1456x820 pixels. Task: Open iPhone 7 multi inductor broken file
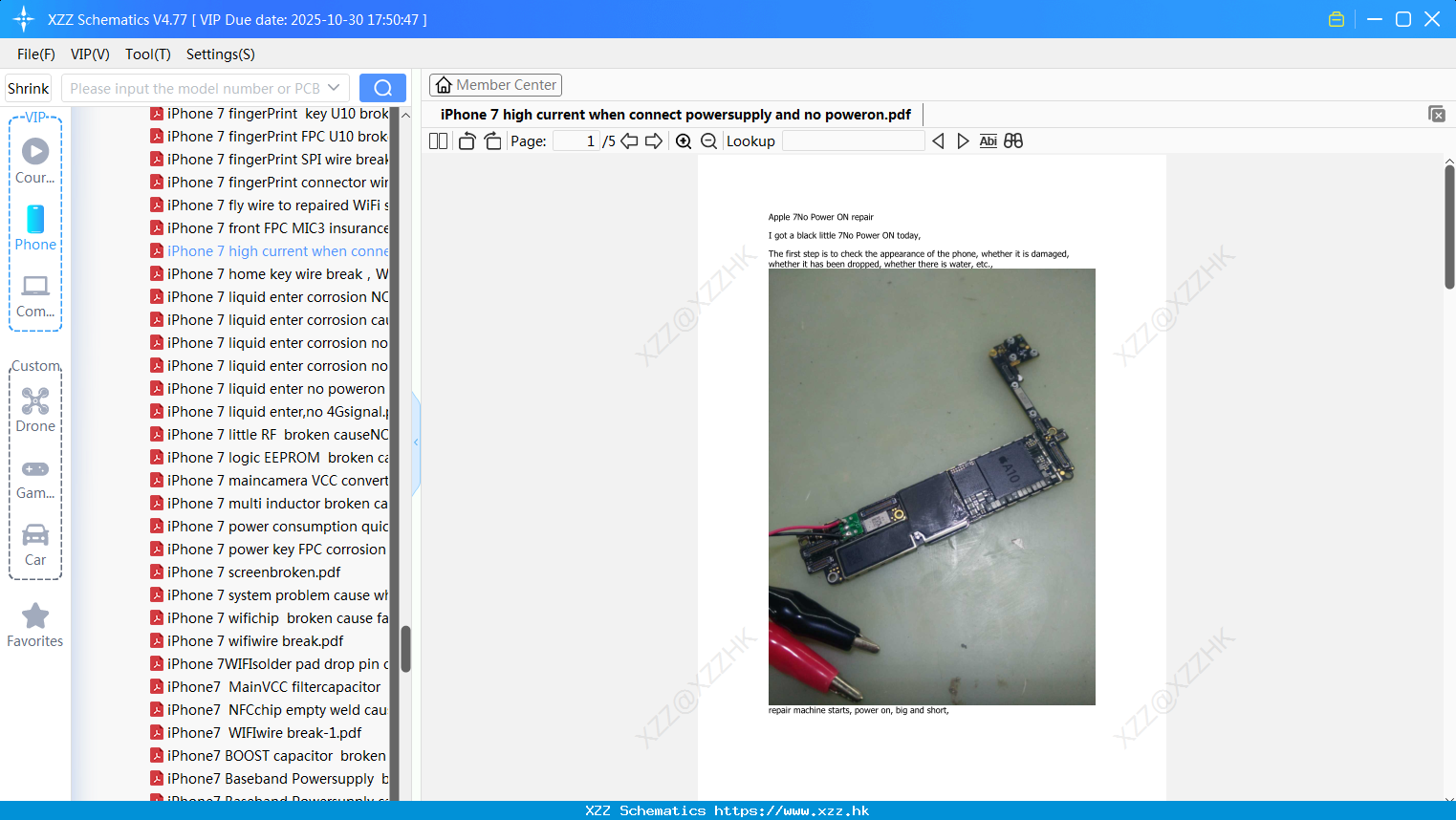coord(270,504)
